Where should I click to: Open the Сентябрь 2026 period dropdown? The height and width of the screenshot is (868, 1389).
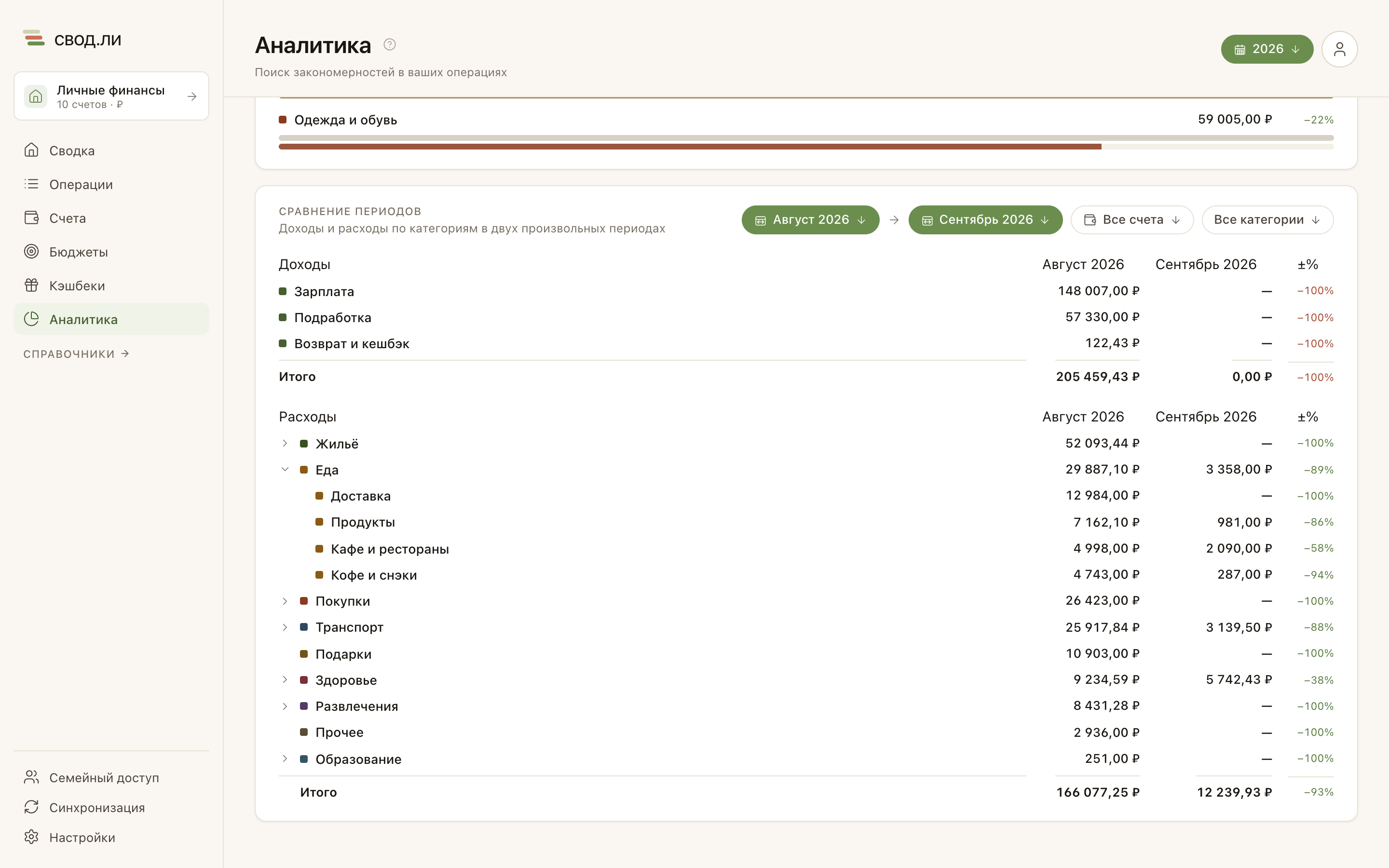click(x=985, y=220)
